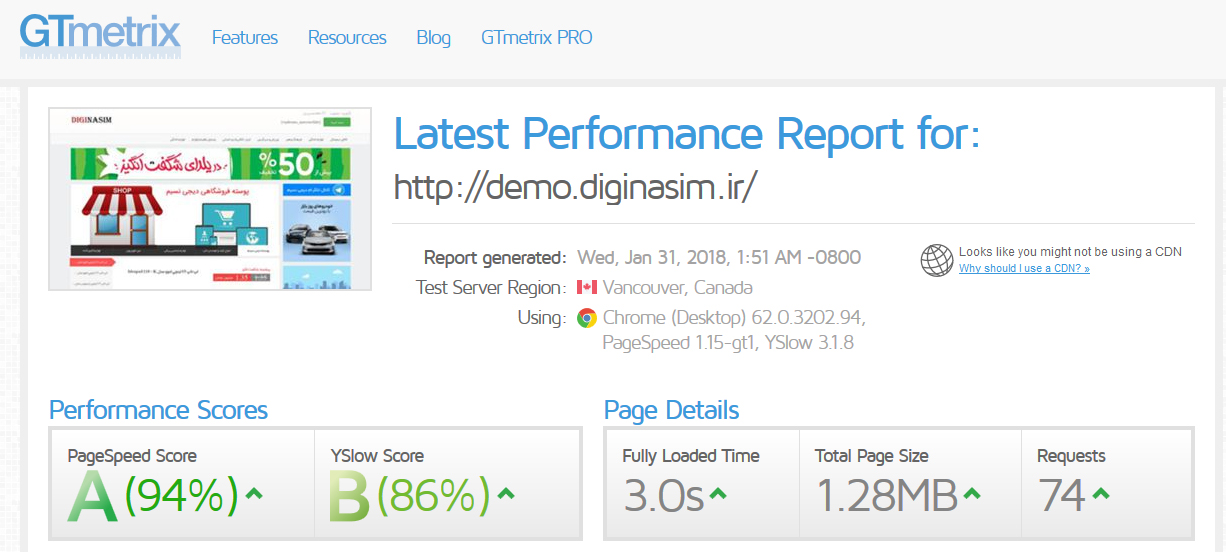
Task: Click the Performance Scores heading
Action: point(158,410)
